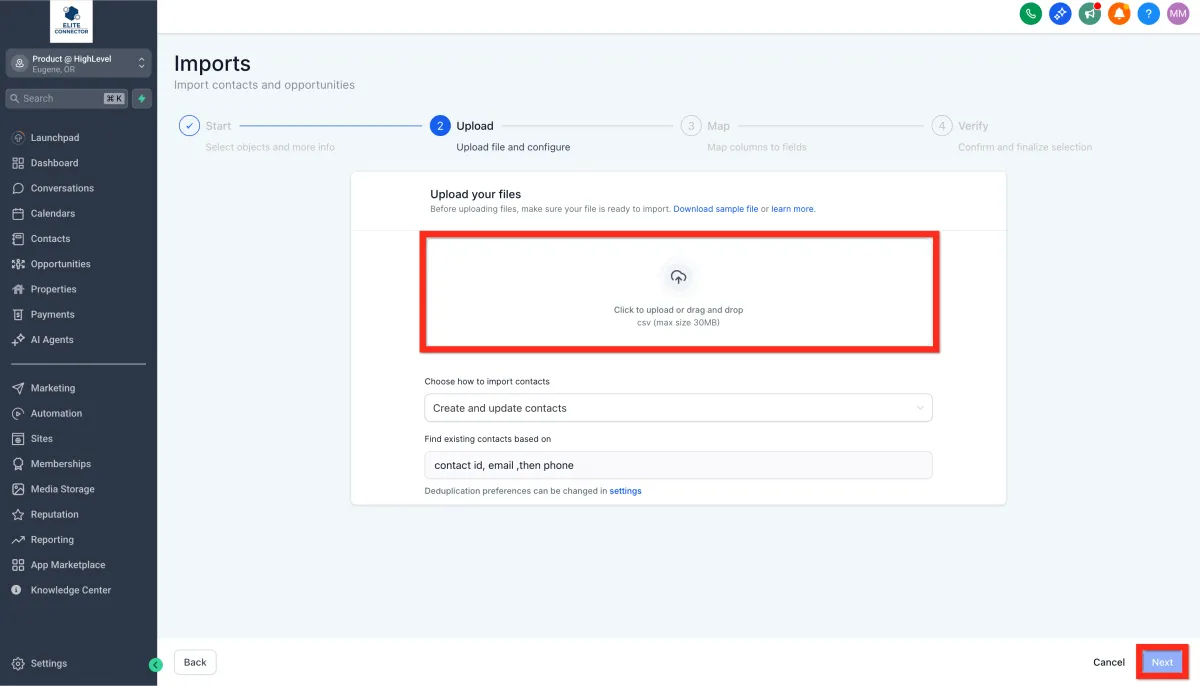Click the Contacts icon in sidebar
Image resolution: width=1200 pixels, height=686 pixels.
coord(18,239)
